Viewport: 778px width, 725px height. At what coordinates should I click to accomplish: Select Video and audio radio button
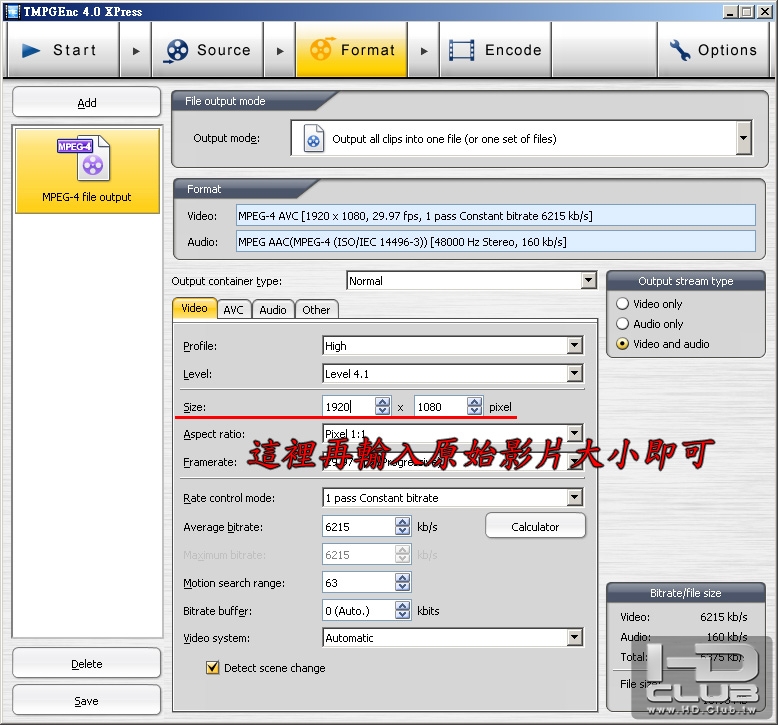622,344
